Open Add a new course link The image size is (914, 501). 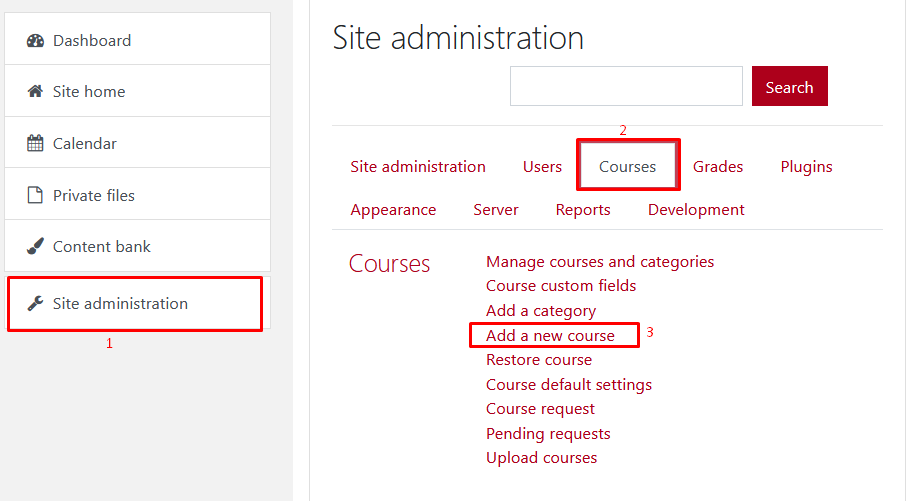tap(550, 336)
